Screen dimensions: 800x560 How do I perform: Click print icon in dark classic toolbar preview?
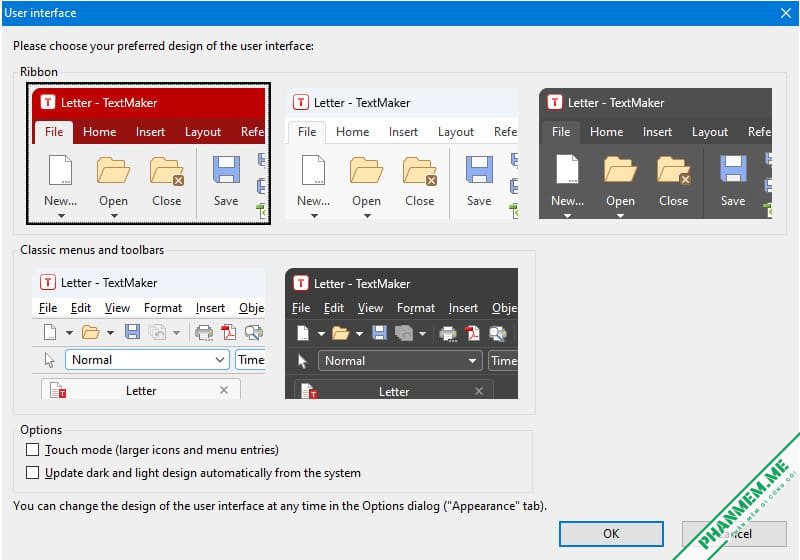click(448, 334)
